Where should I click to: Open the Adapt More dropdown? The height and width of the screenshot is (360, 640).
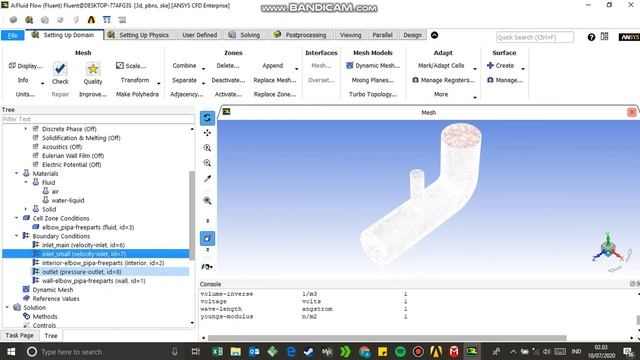[474, 97]
